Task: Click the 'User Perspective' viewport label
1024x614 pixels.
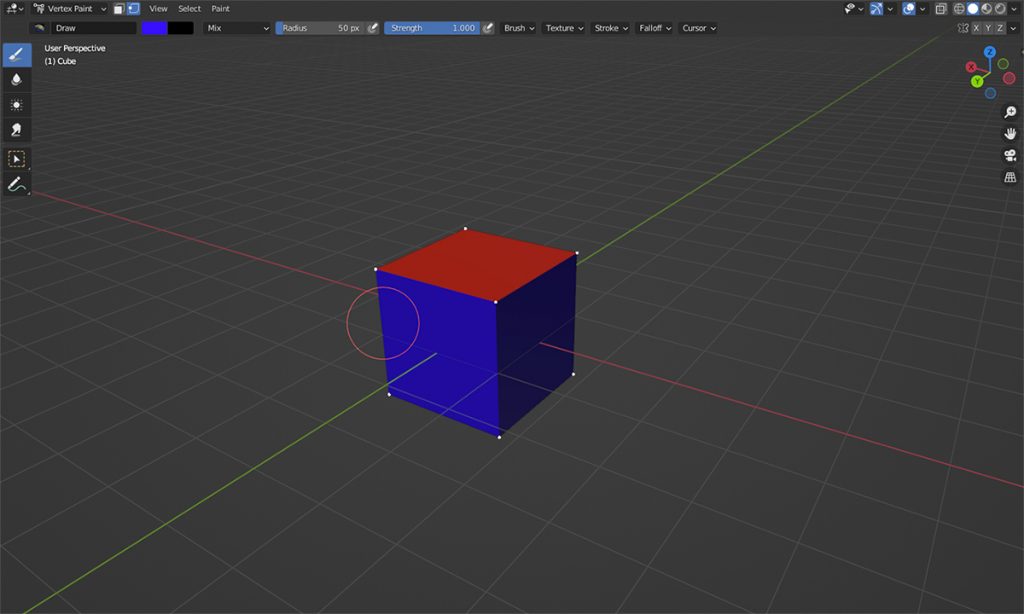Action: (74, 48)
